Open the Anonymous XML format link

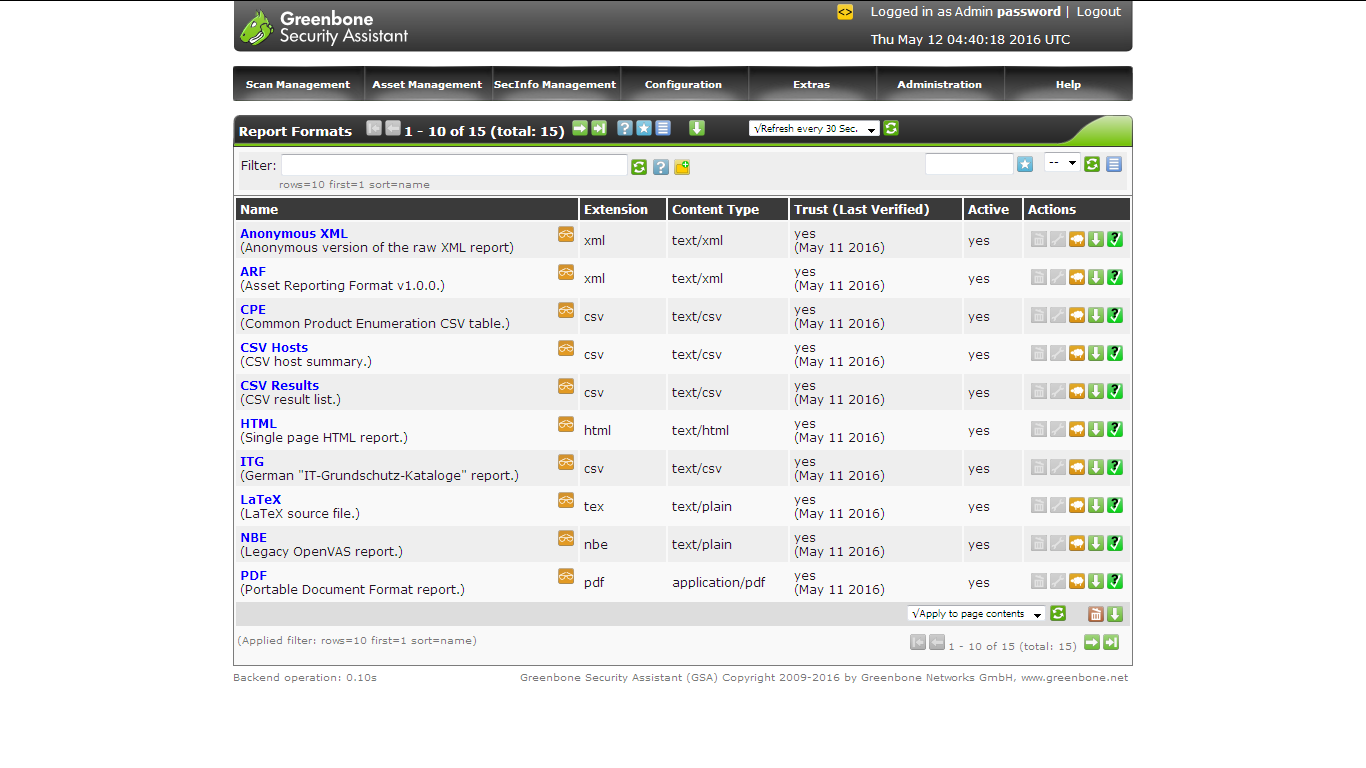[x=294, y=233]
